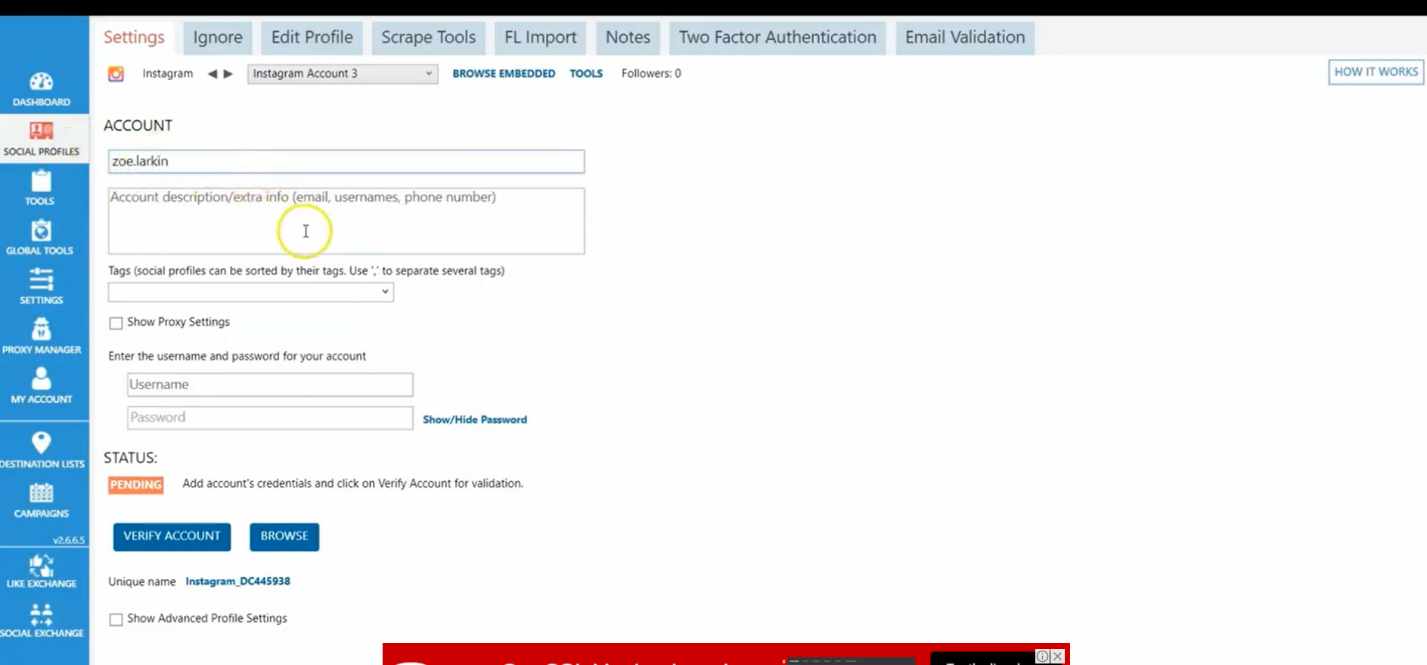Screen dimensions: 1427x665
Task: Focus the Password input field
Action: [x=270, y=418]
